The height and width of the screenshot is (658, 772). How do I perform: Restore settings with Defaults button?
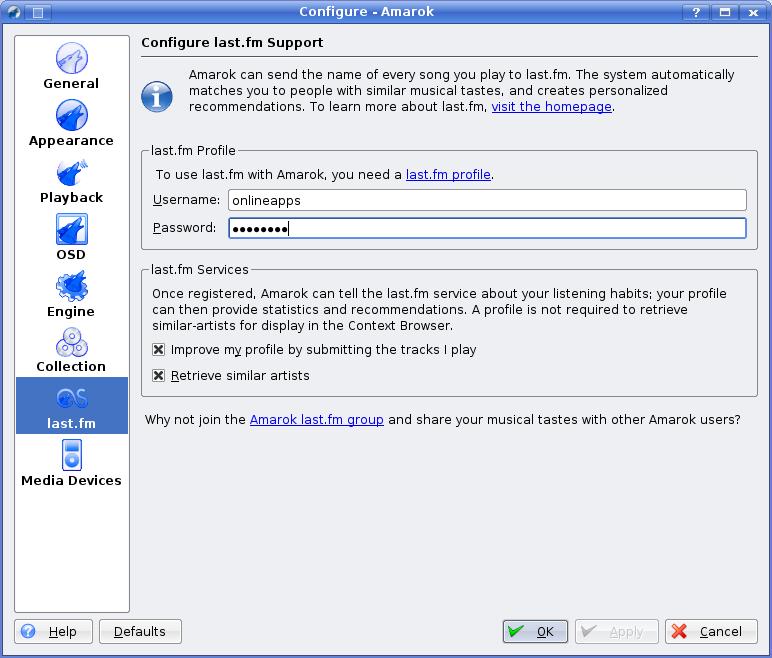click(140, 631)
